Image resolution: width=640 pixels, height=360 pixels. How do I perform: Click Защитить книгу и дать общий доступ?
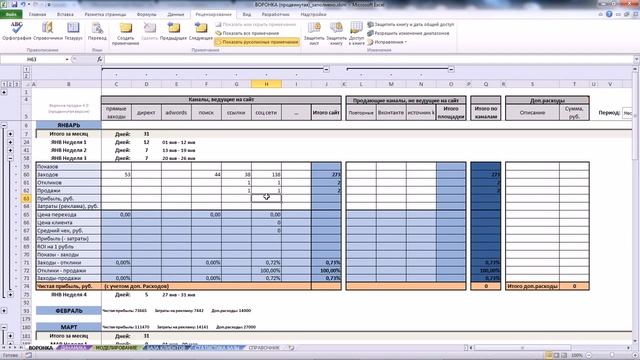point(410,24)
